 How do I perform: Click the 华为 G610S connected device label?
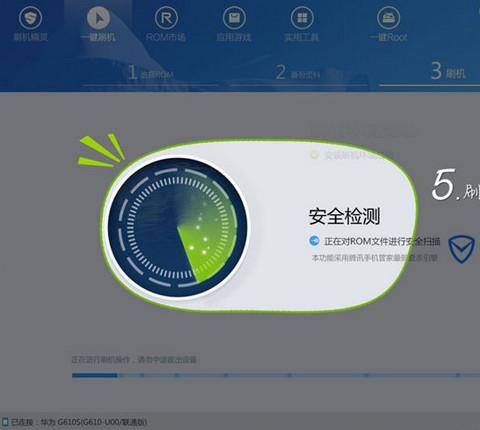(x=94, y=422)
